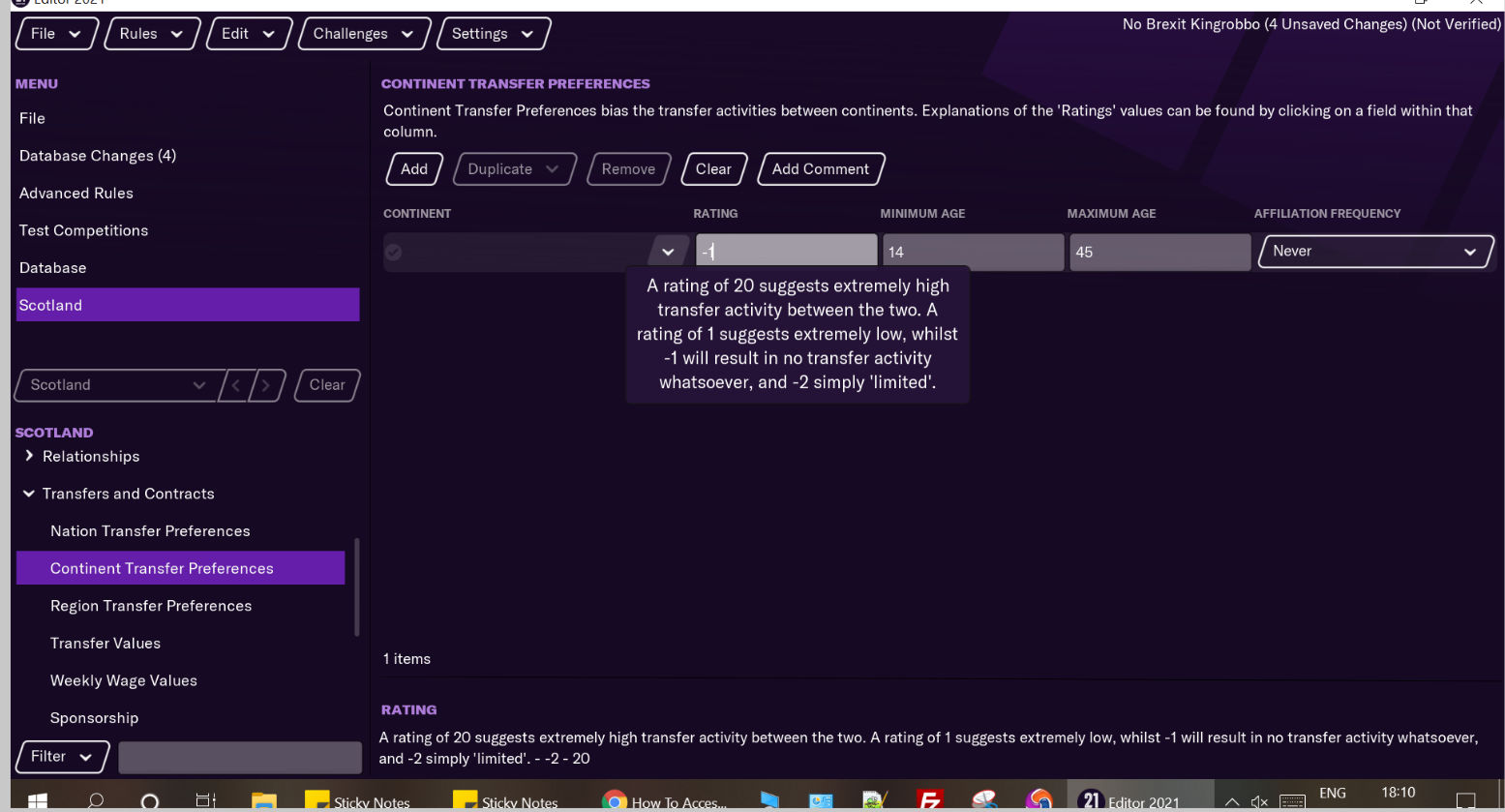Click the next nation arrow beside Scotland
Image resolution: width=1505 pixels, height=812 pixels.
tap(267, 385)
